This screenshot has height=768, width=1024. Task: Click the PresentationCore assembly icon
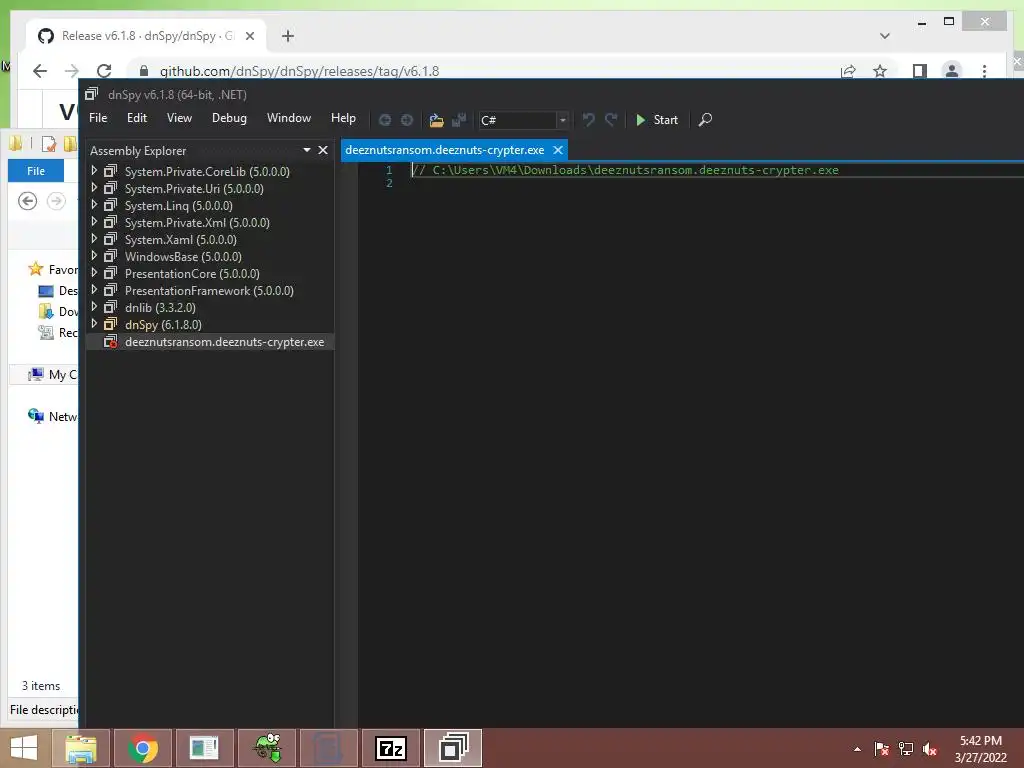(111, 273)
